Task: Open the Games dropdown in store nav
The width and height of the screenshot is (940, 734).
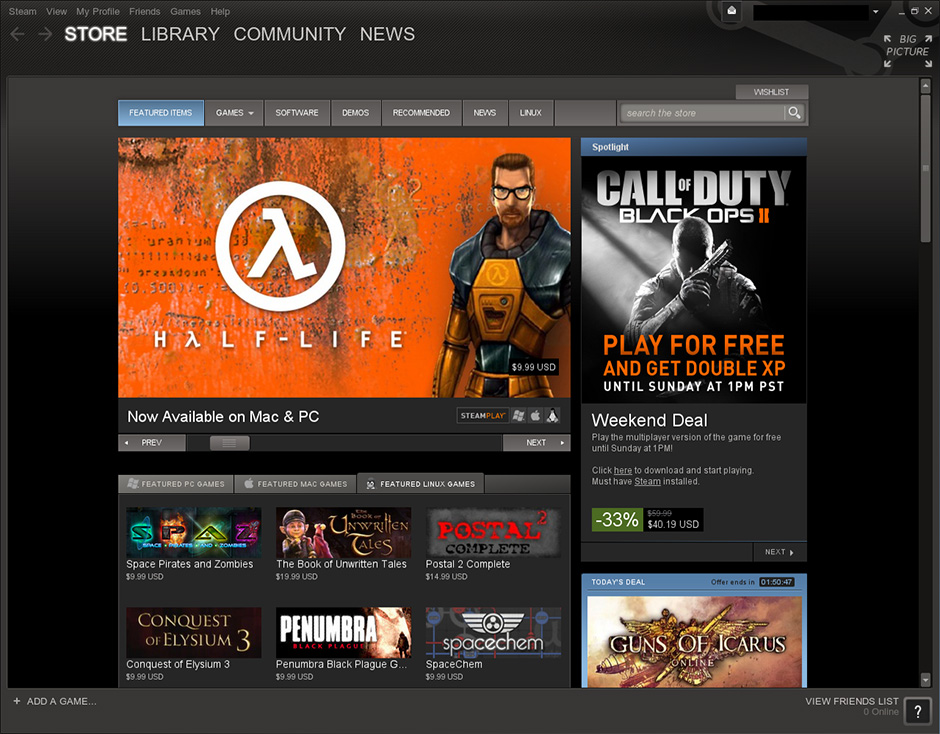Action: pos(234,113)
